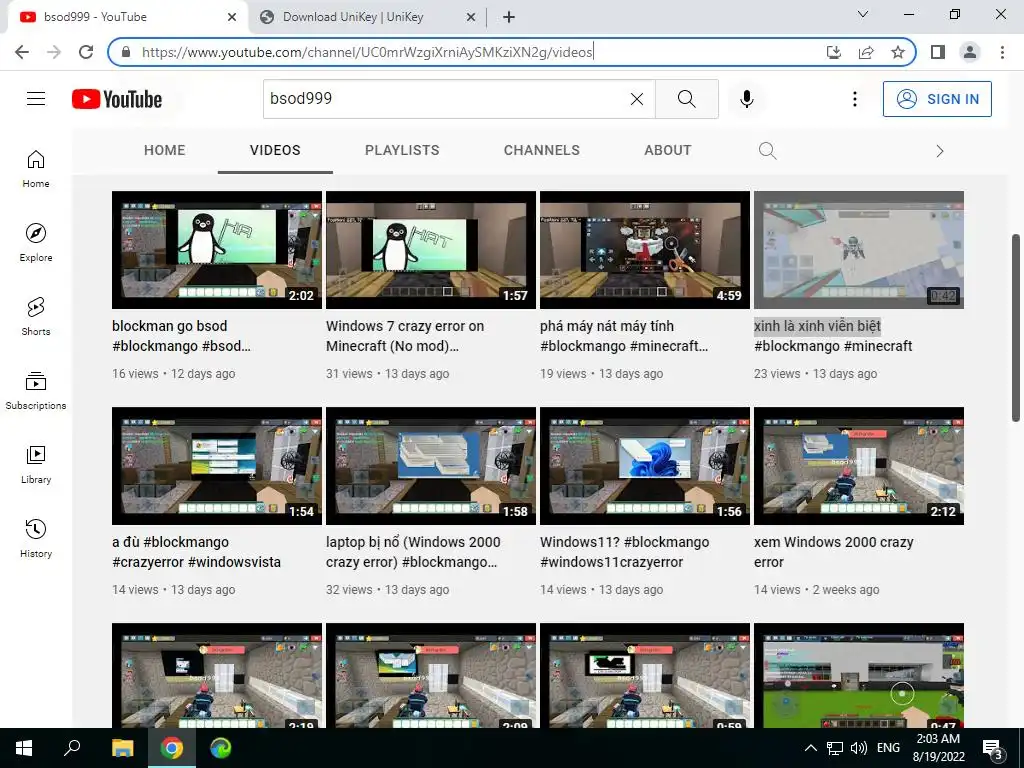Image resolution: width=1024 pixels, height=768 pixels.
Task: Click title Windows 7 crazy error on Minecraft
Action: pos(405,336)
